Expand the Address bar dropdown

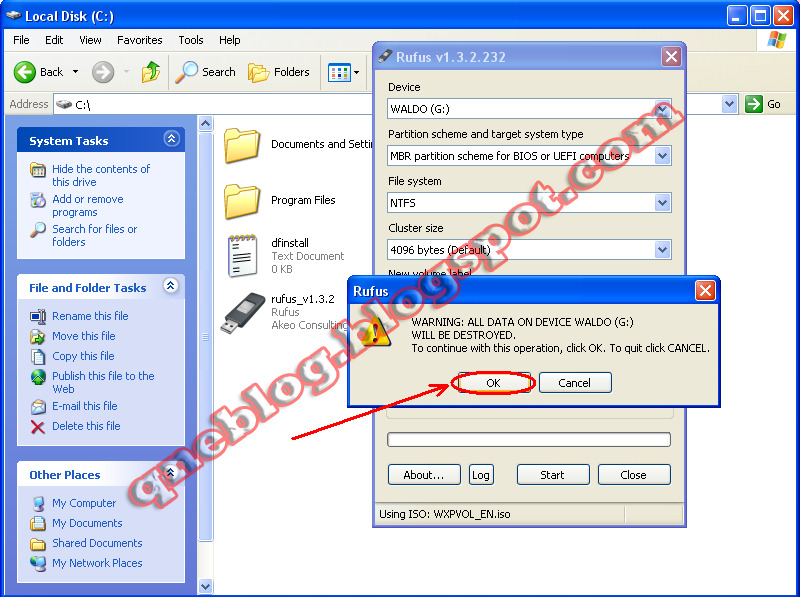[x=730, y=104]
